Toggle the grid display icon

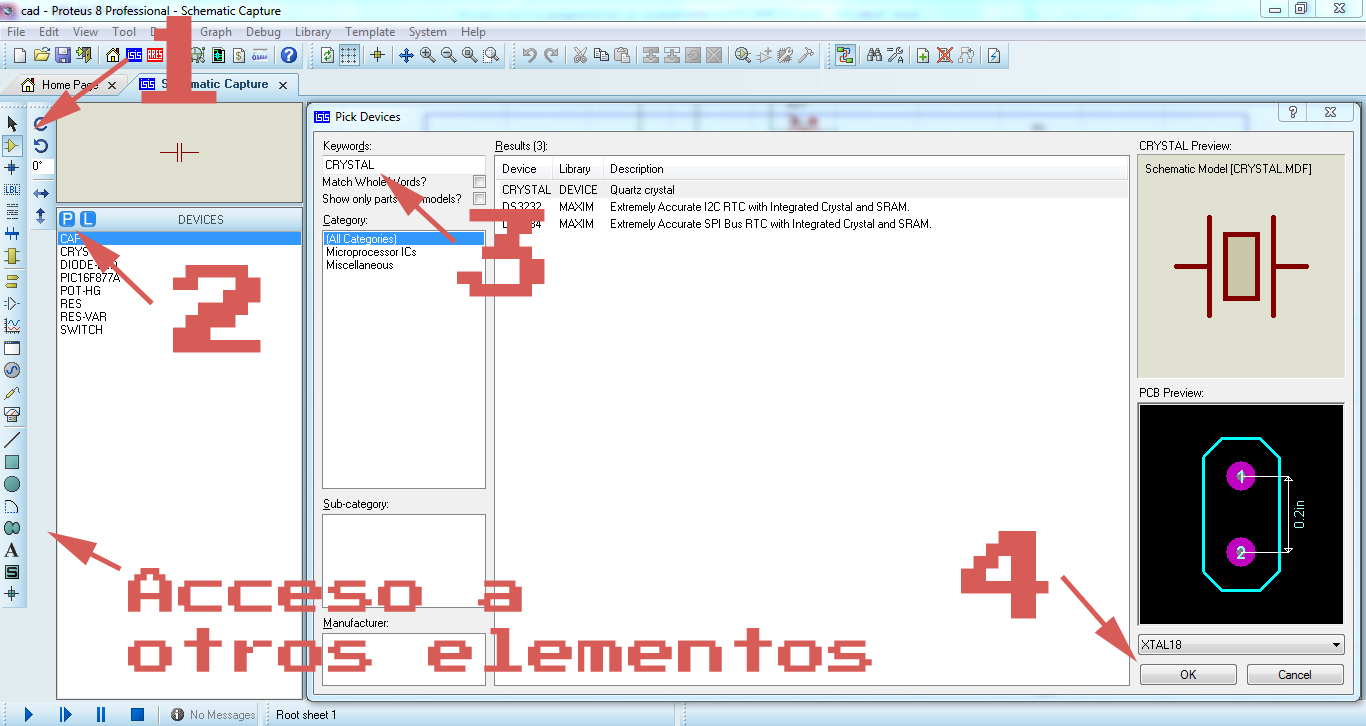pyautogui.click(x=349, y=55)
